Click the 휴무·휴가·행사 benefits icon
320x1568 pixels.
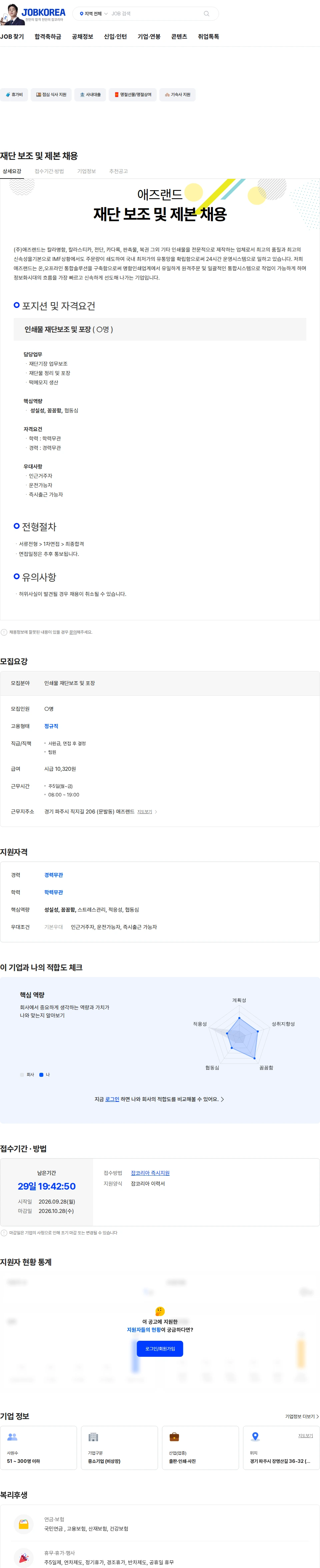pos(24,1558)
